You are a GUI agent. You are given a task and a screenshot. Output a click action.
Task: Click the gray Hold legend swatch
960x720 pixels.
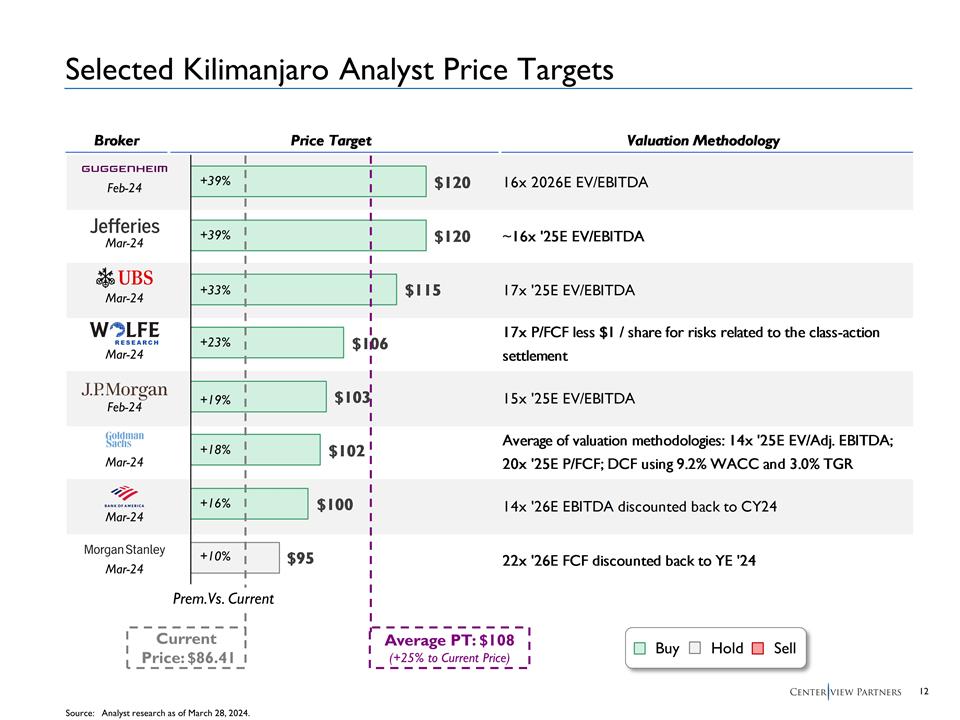pyautogui.click(x=695, y=648)
